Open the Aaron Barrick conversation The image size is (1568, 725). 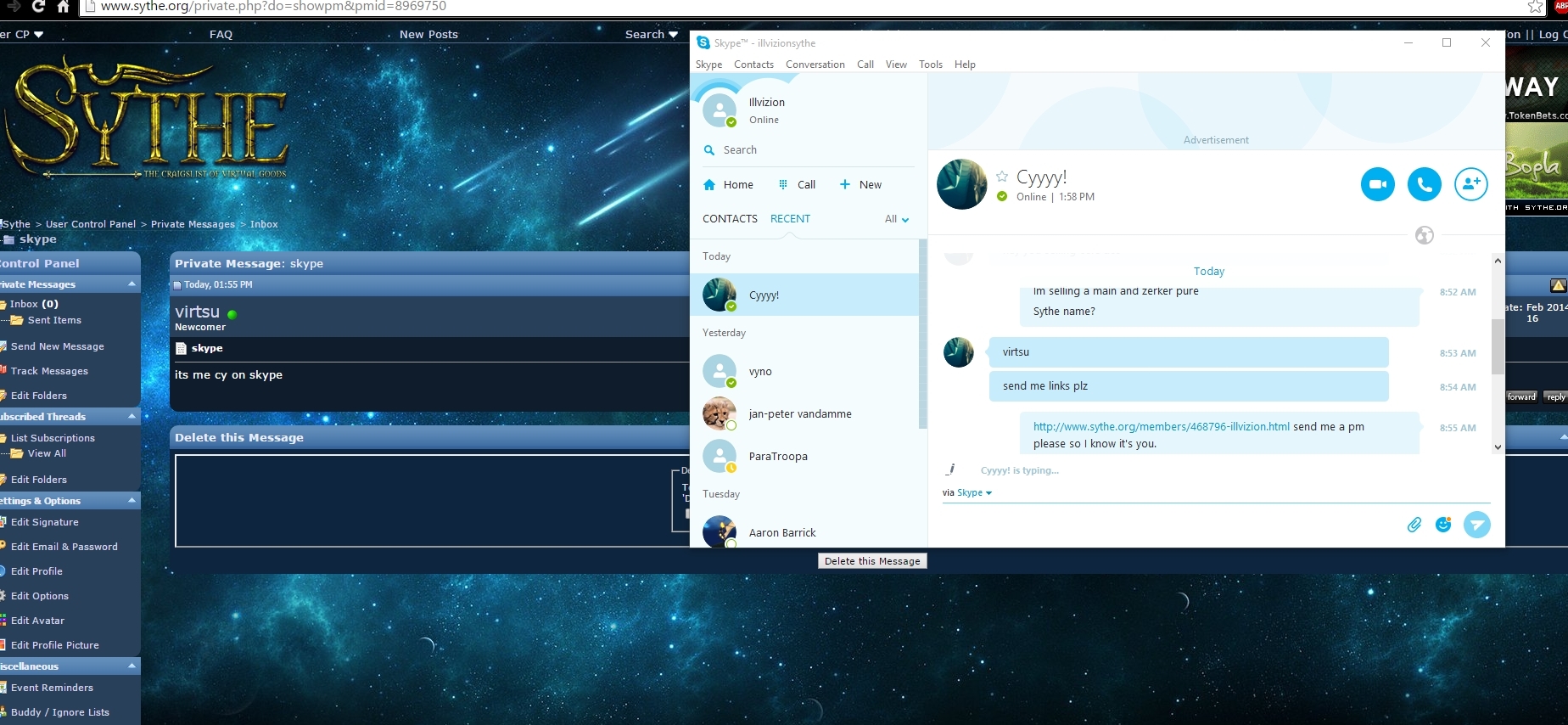pyautogui.click(x=804, y=532)
